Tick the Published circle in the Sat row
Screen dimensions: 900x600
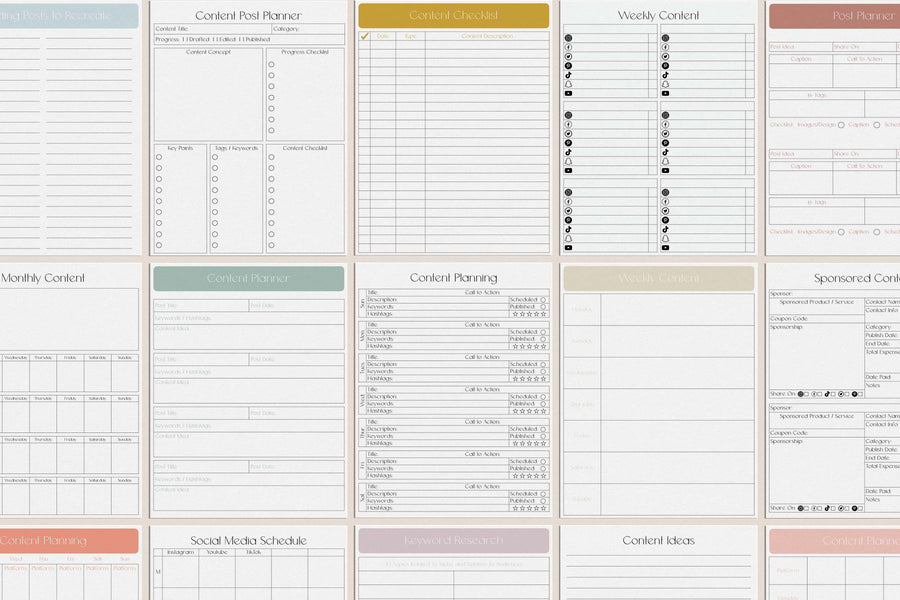point(543,501)
